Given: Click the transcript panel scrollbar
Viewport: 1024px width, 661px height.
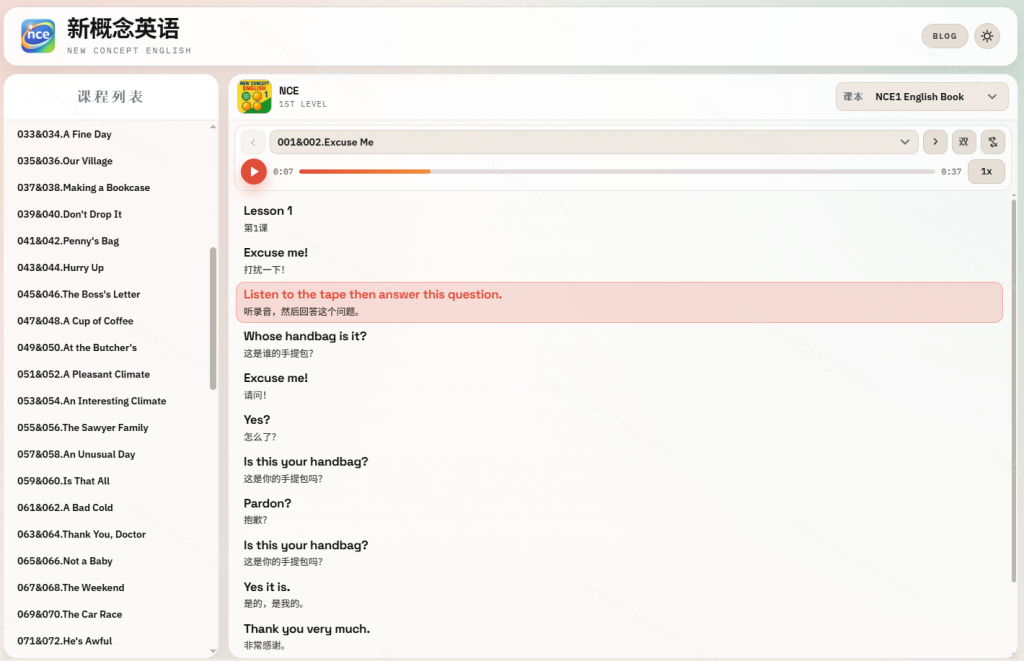Looking at the screenshot, I should click(x=1014, y=391).
